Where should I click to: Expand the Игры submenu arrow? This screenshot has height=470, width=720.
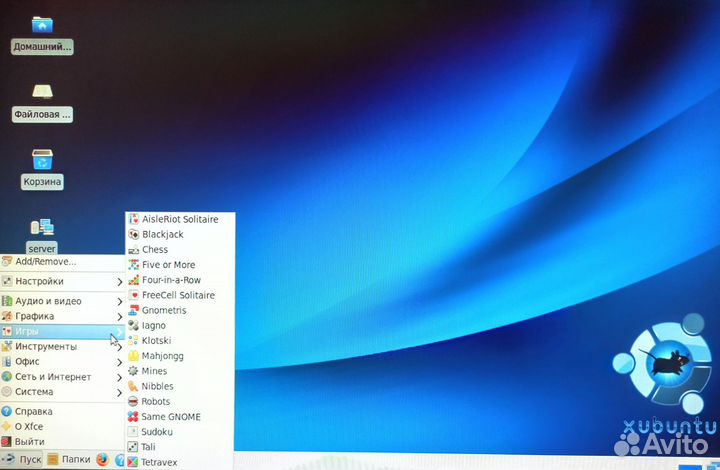[119, 332]
